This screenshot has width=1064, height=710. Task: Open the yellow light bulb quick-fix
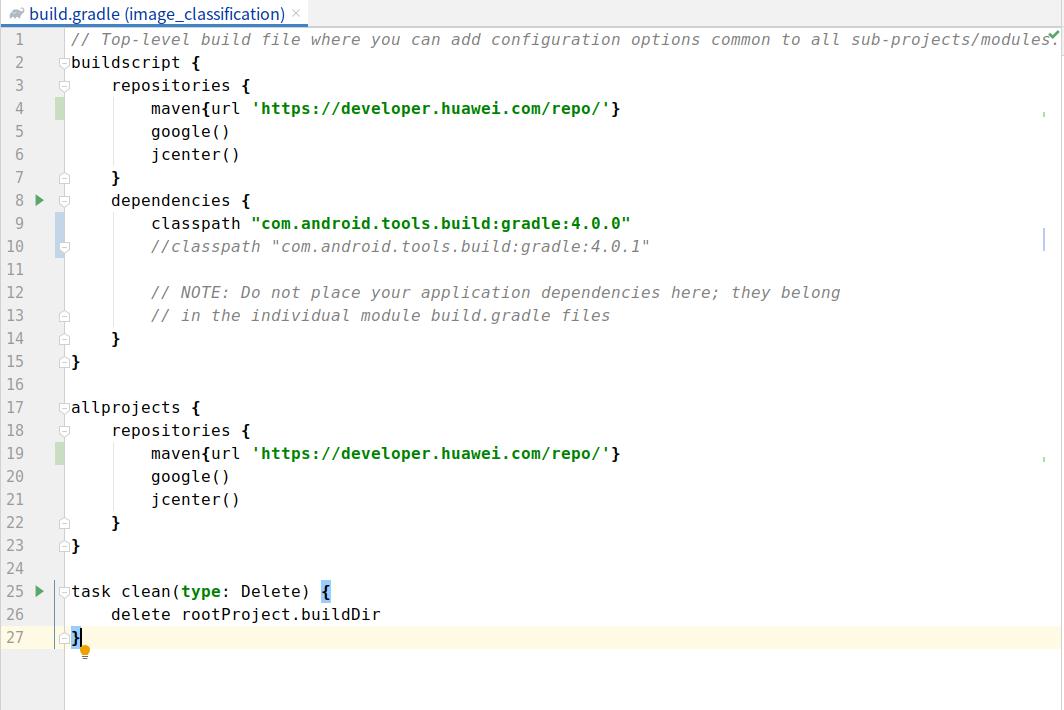pos(85,652)
